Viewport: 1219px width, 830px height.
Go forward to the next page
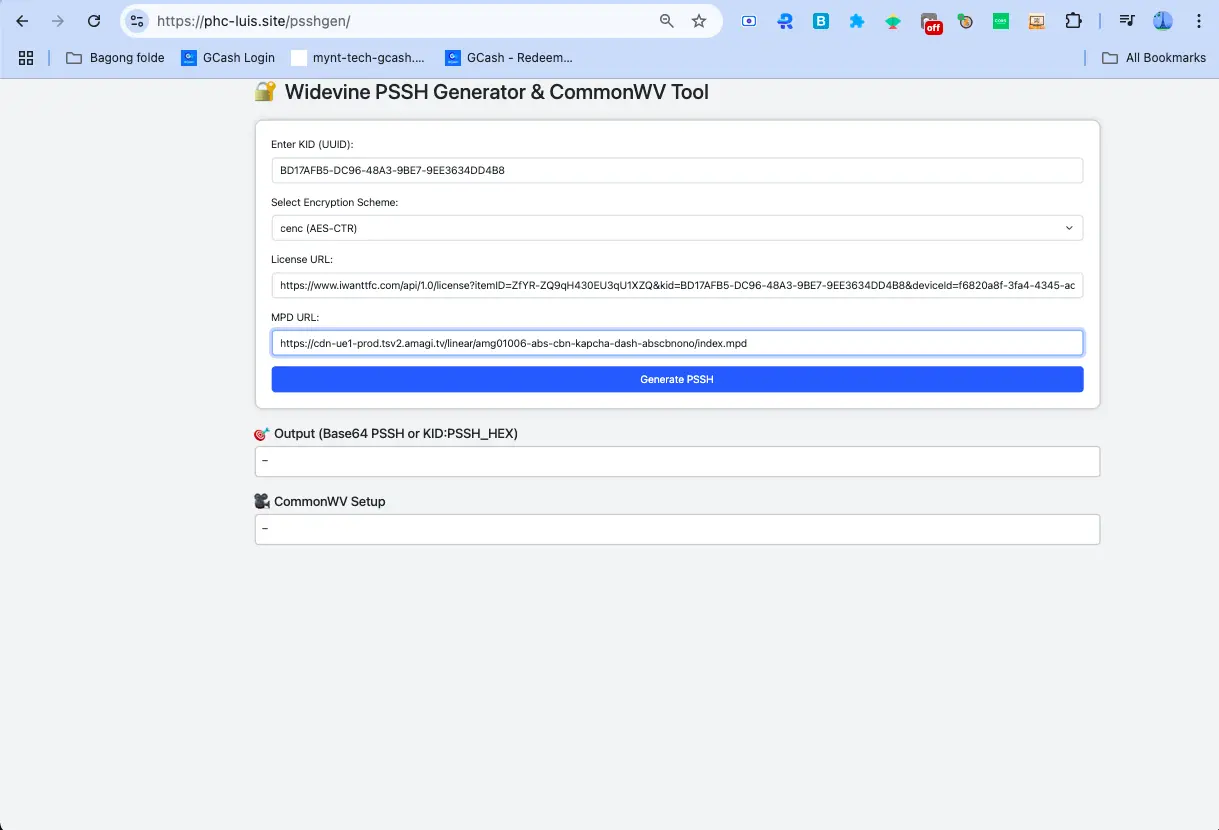pyautogui.click(x=58, y=21)
